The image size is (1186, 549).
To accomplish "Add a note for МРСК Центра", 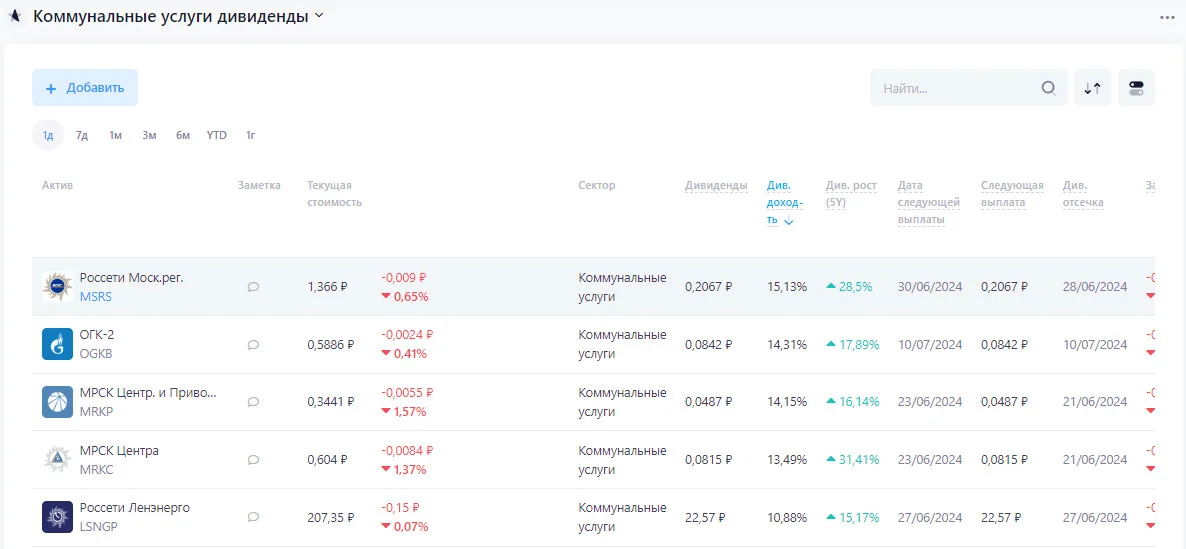I will coord(253,459).
